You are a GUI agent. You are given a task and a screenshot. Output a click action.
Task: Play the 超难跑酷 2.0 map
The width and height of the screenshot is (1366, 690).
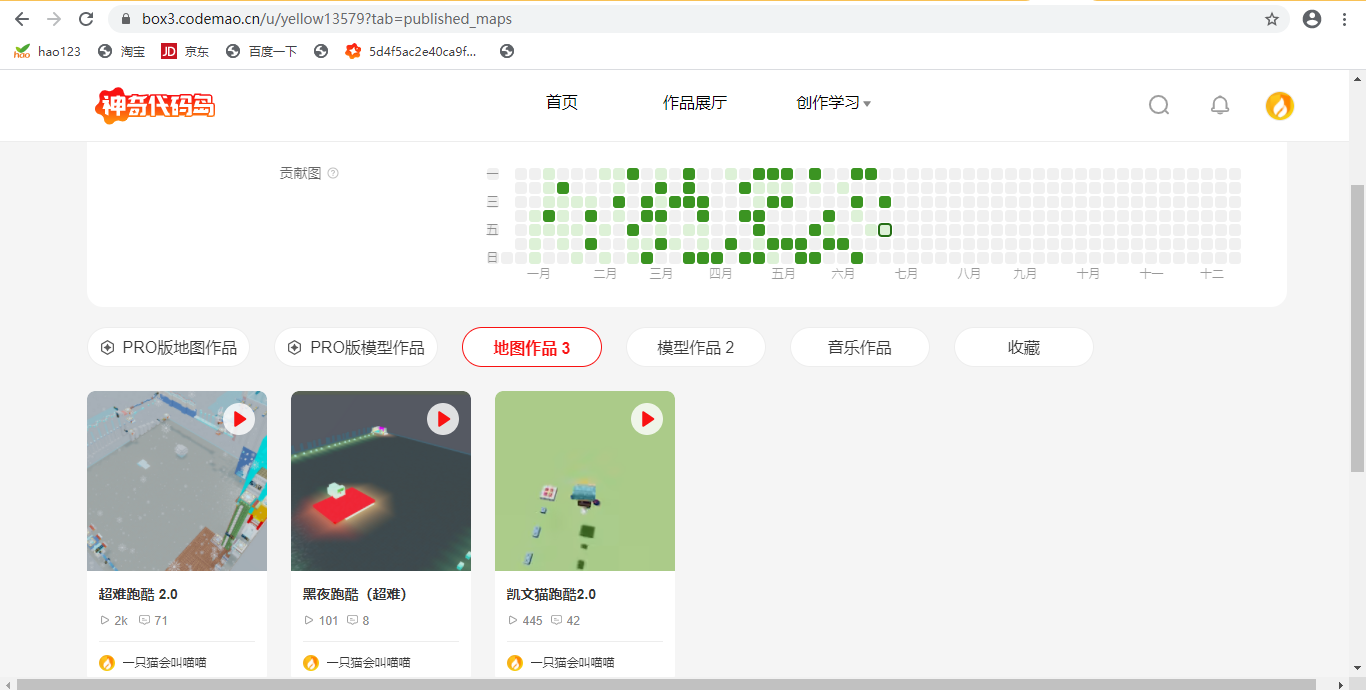pos(239,419)
